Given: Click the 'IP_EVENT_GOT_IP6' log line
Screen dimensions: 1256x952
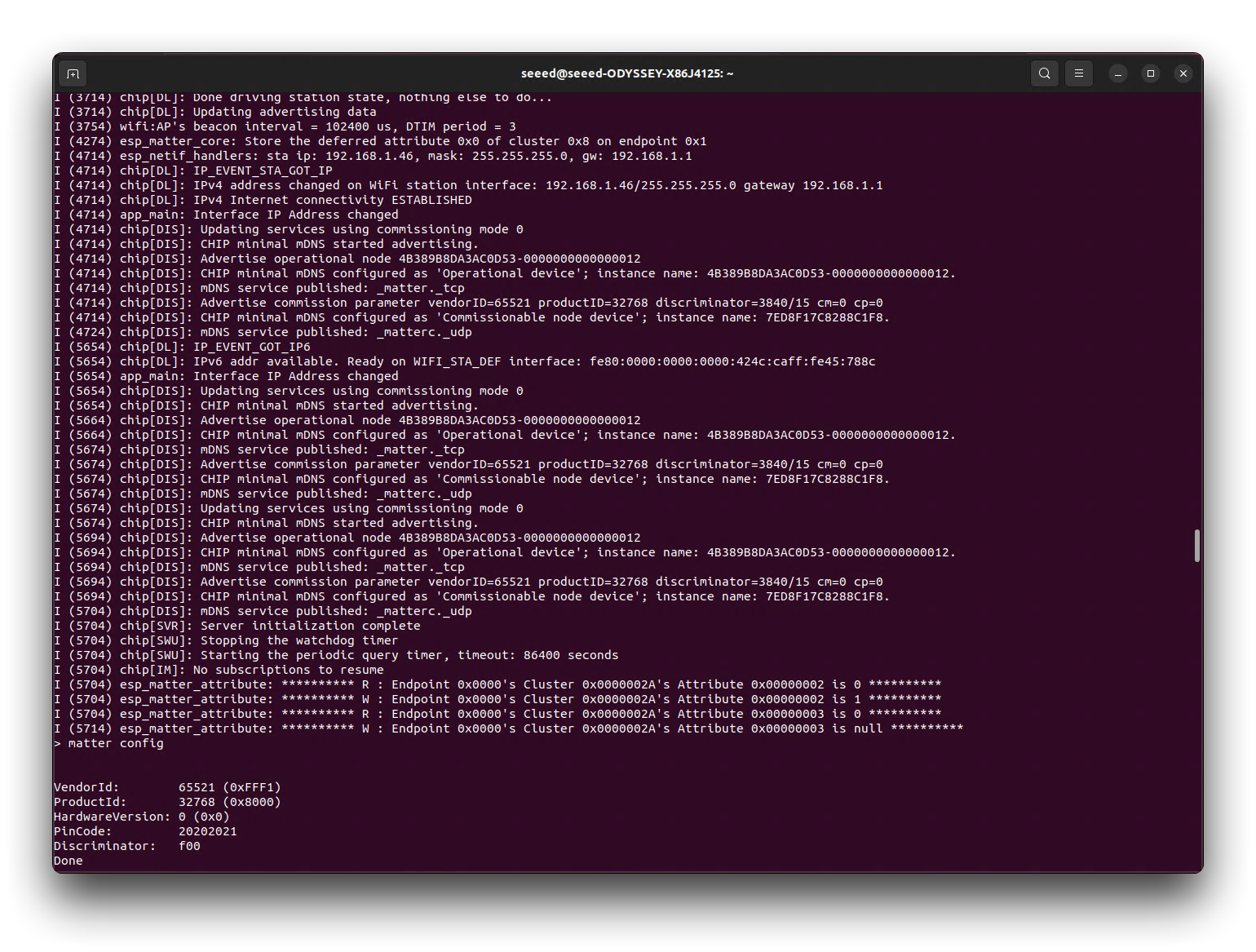Looking at the screenshot, I should click(x=182, y=347).
